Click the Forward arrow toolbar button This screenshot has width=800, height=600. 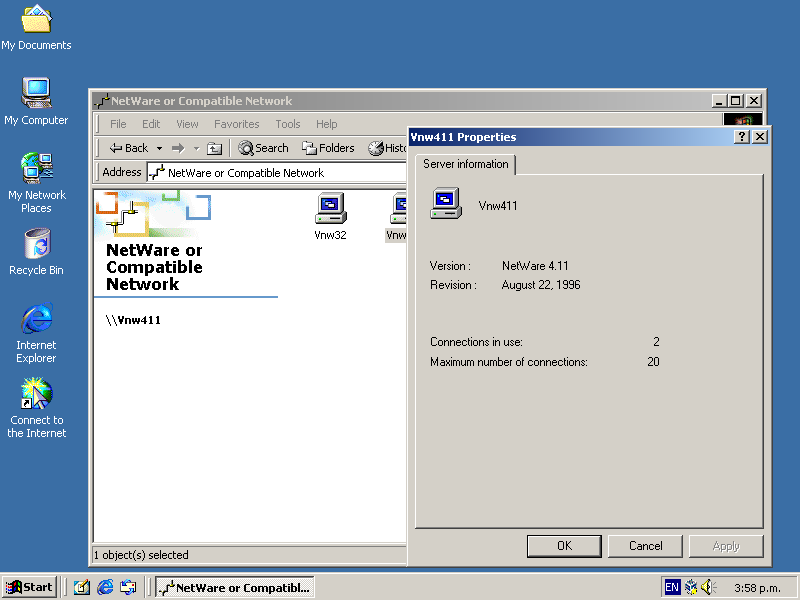click(178, 148)
